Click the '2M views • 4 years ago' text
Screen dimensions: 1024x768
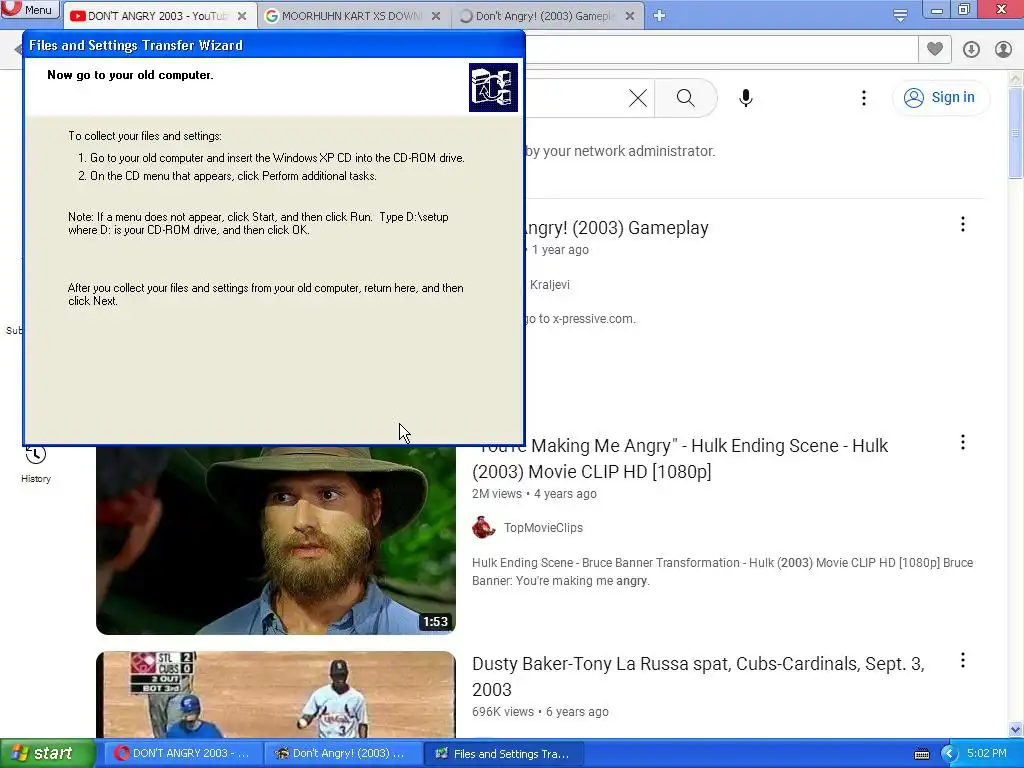(534, 494)
